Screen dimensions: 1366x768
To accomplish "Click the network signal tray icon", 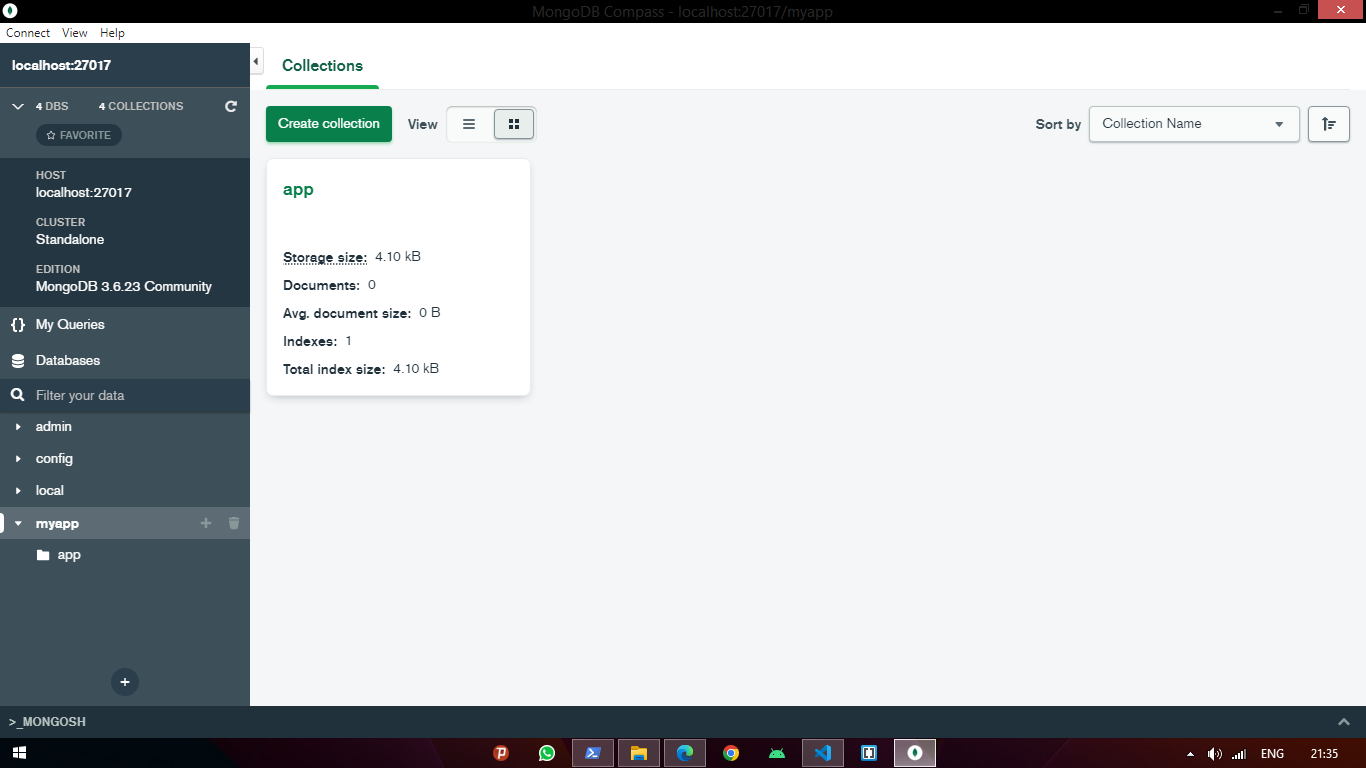I will 1239,754.
